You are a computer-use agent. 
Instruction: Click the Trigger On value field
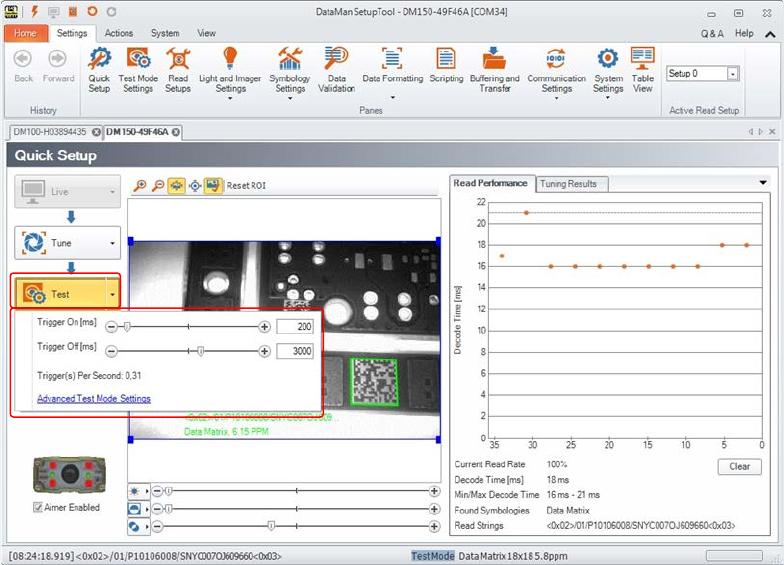click(x=295, y=327)
